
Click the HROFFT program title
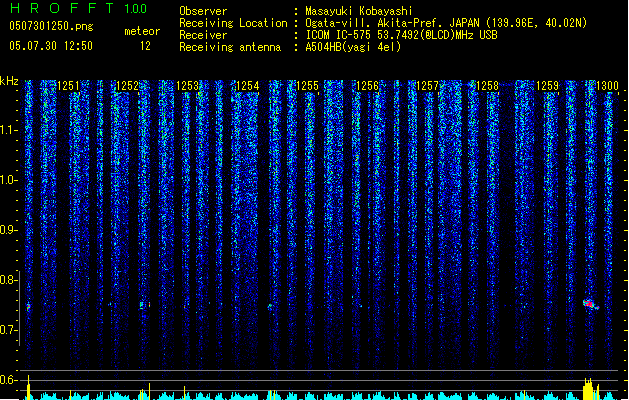tap(62, 8)
